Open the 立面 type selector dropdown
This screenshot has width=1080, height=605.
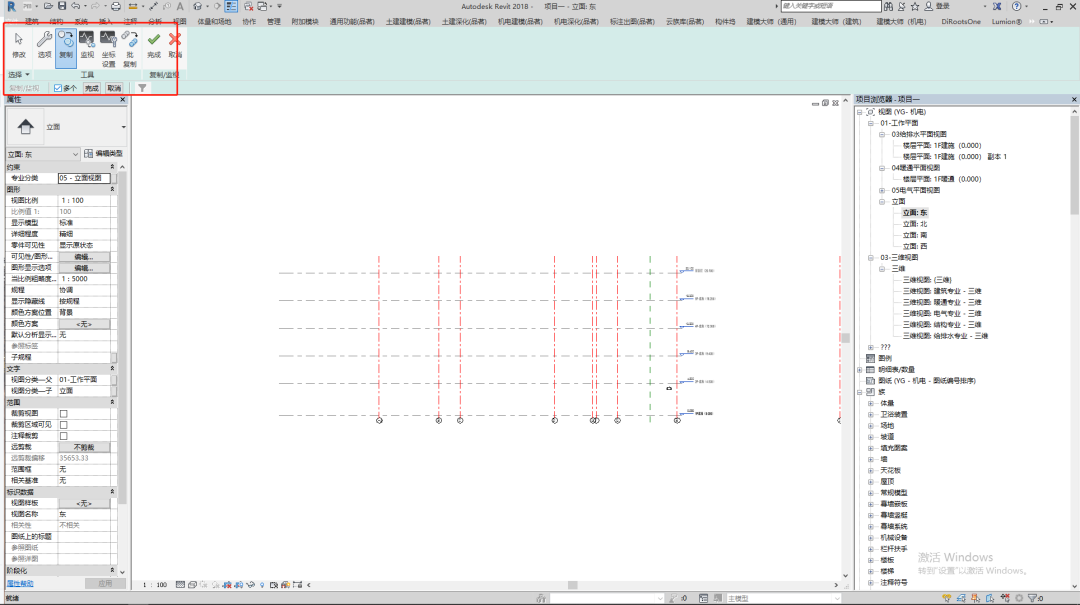tap(123, 127)
